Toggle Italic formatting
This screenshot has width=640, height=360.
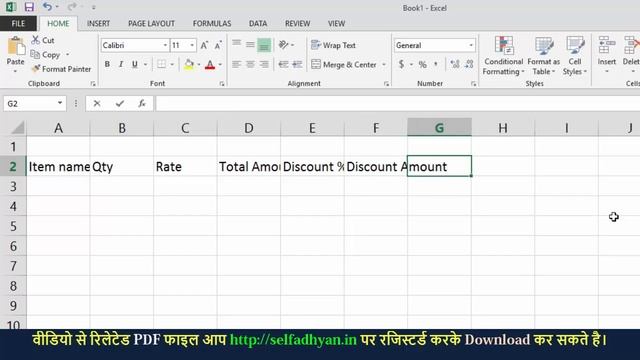pyautogui.click(x=121, y=64)
